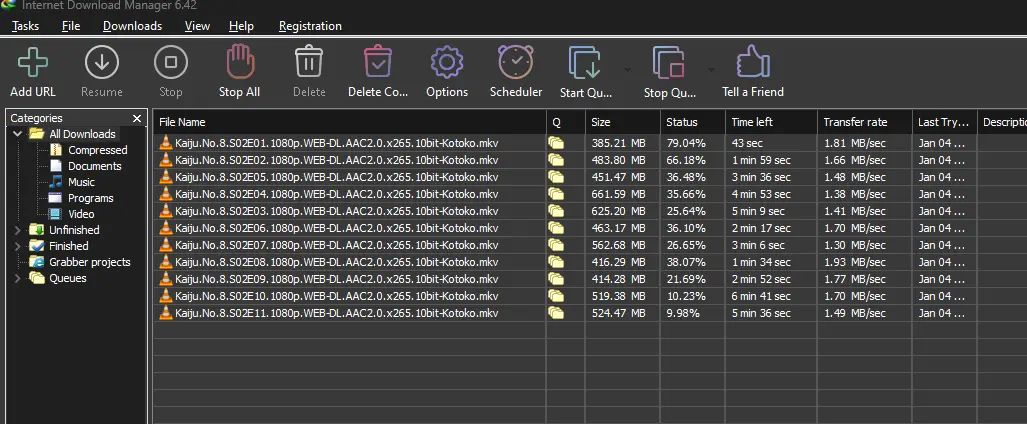Select the Kaiju.No.8.S02E08 file name
The image size is (1027, 424).
pos(337,262)
